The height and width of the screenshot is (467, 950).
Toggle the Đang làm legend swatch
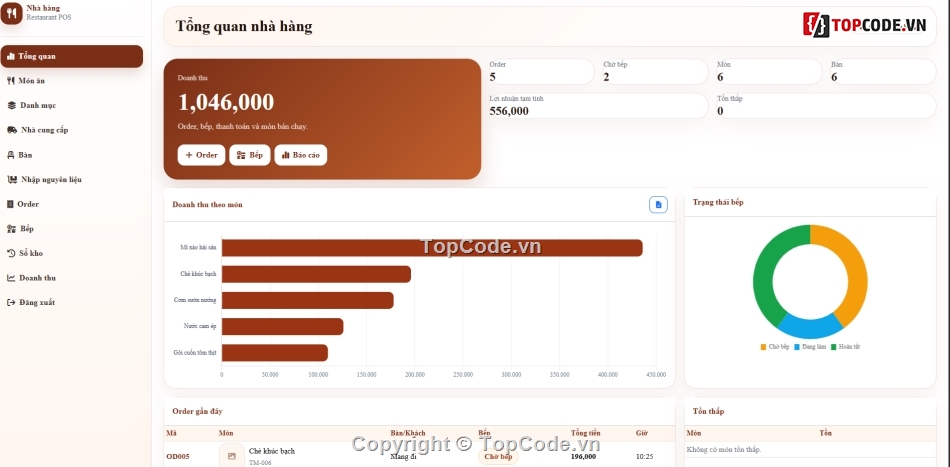797,347
